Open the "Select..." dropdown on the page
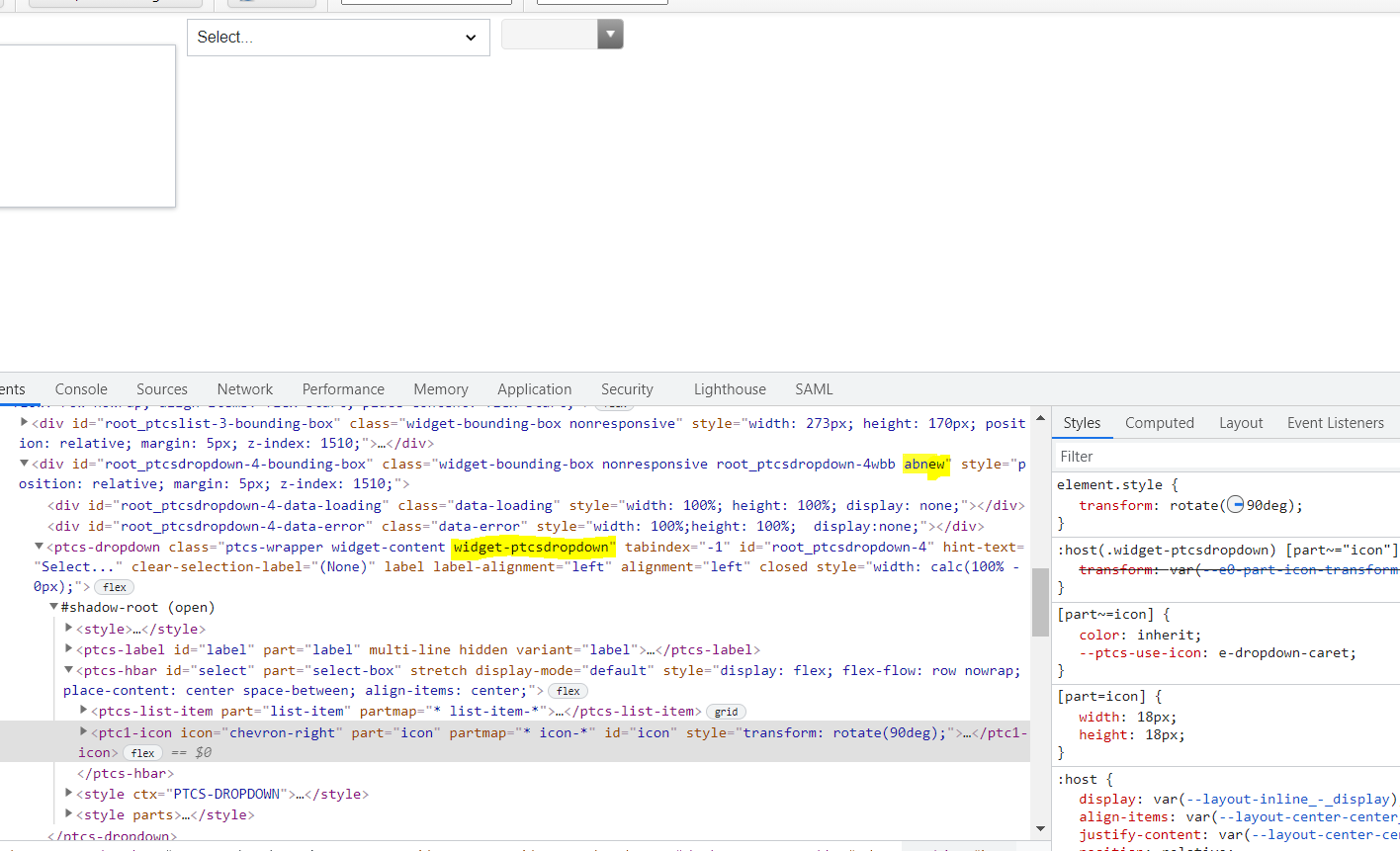 338,37
